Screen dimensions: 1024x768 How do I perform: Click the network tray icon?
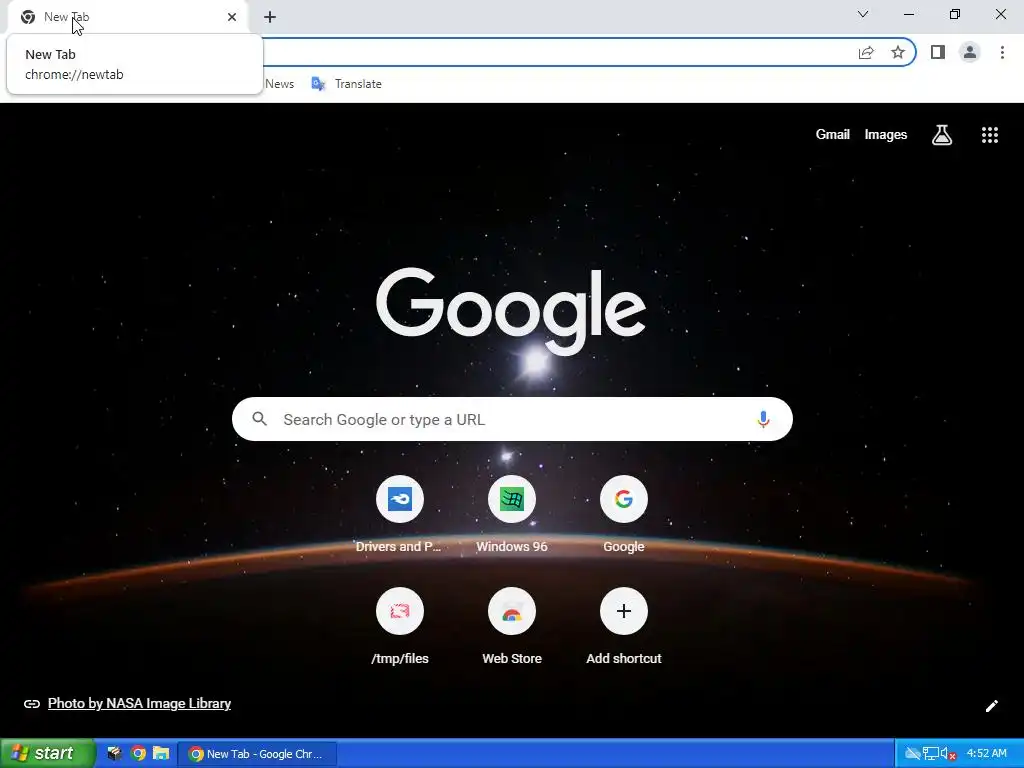(930, 754)
